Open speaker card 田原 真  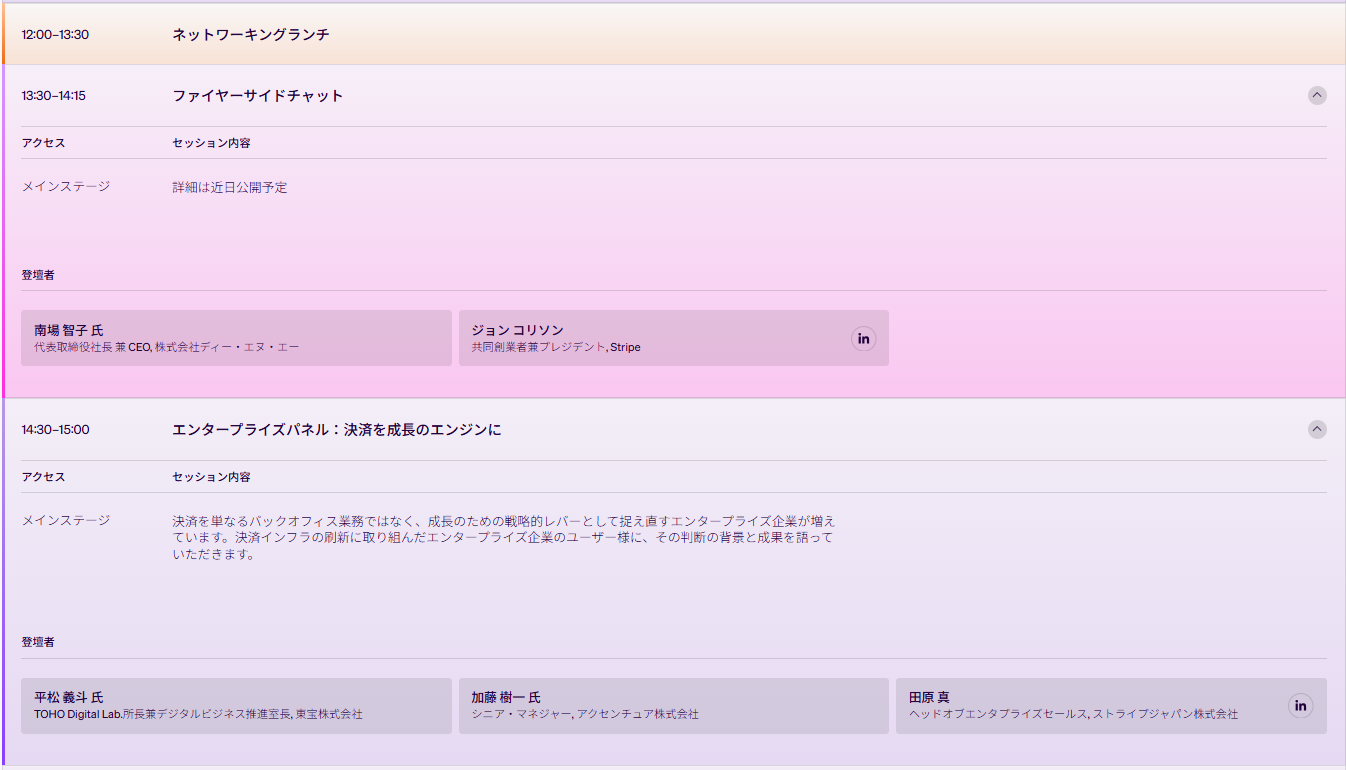[1111, 706]
